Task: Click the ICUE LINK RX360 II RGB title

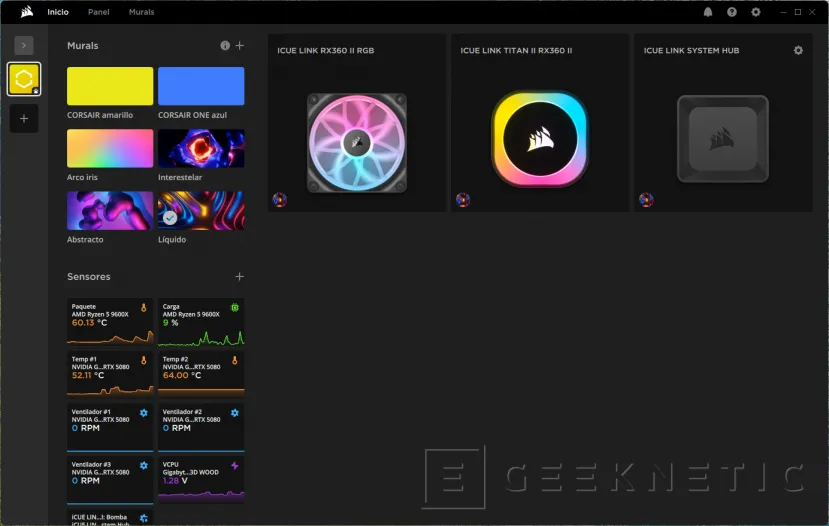Action: coord(326,50)
